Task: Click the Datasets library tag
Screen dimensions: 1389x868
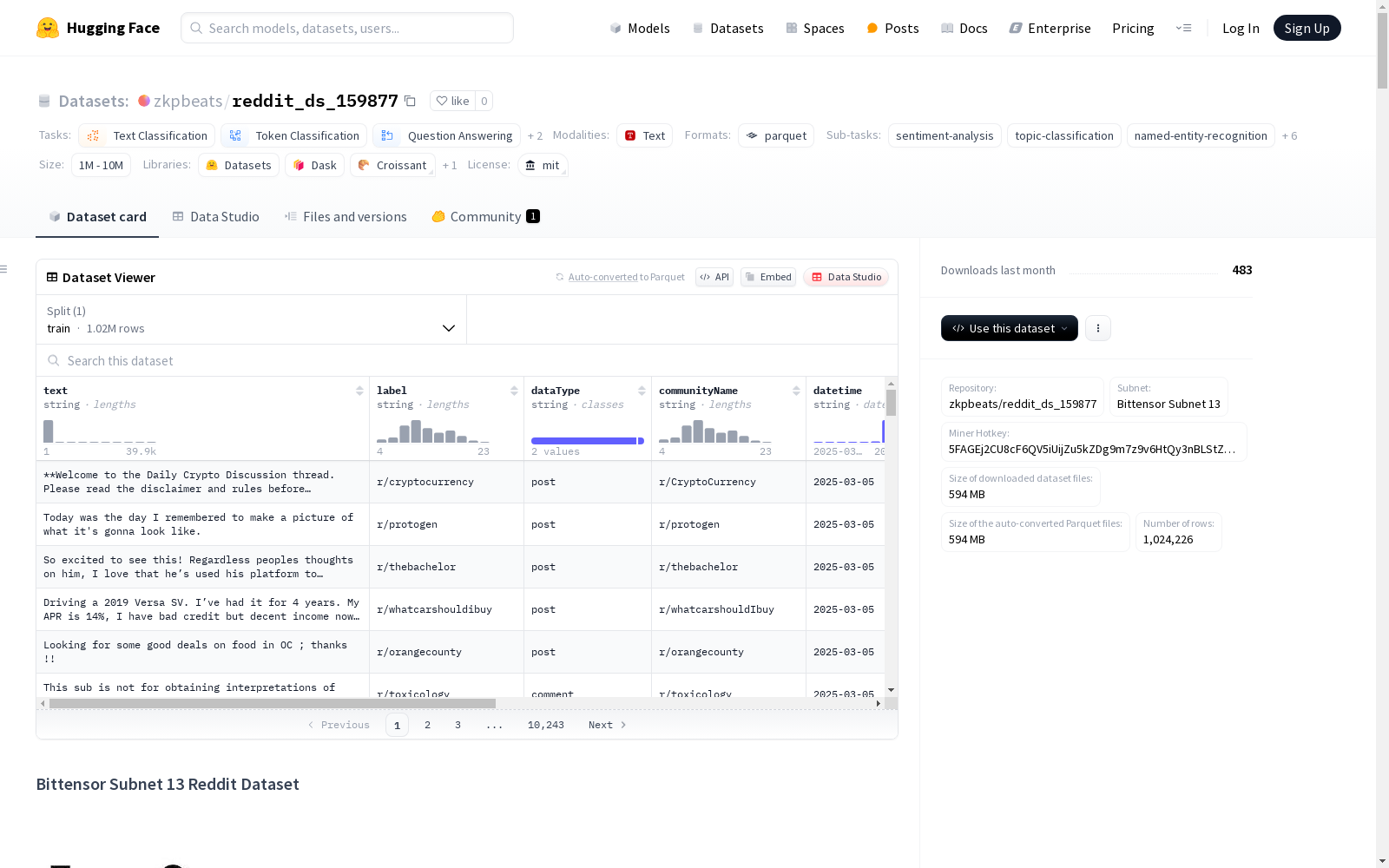Action: click(x=239, y=165)
